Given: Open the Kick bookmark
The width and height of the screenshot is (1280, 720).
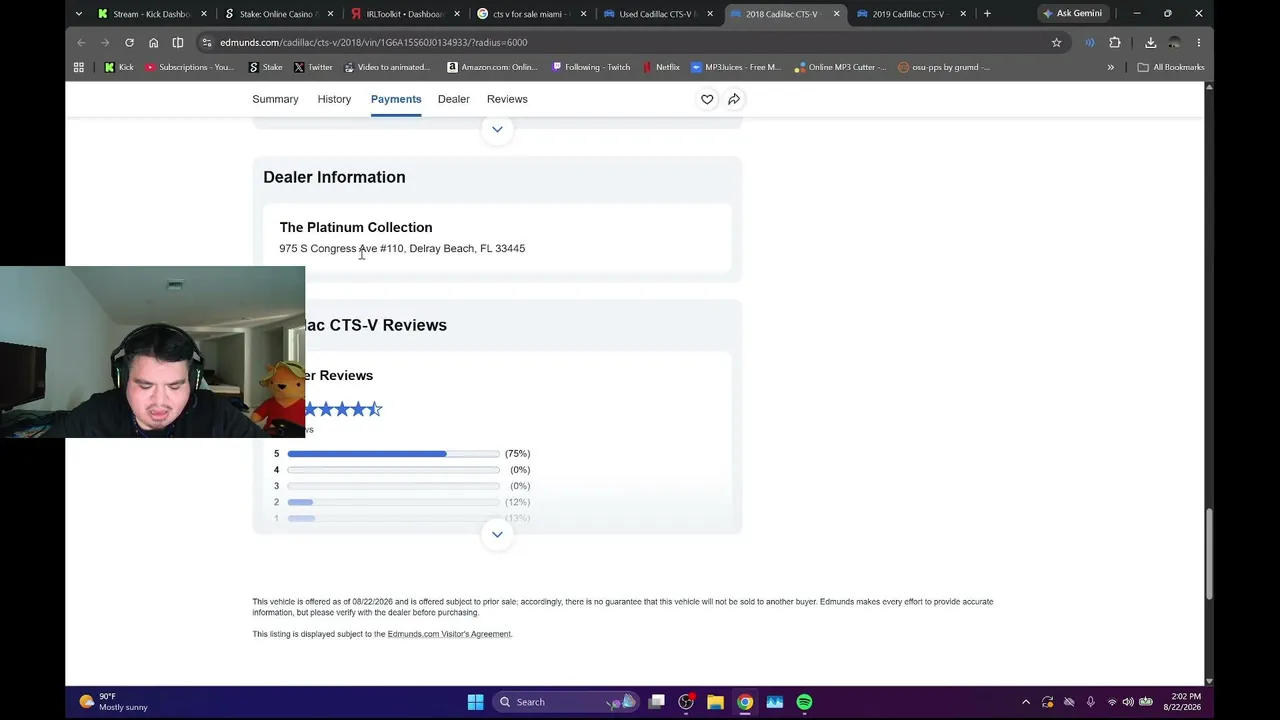Looking at the screenshot, I should tap(119, 67).
